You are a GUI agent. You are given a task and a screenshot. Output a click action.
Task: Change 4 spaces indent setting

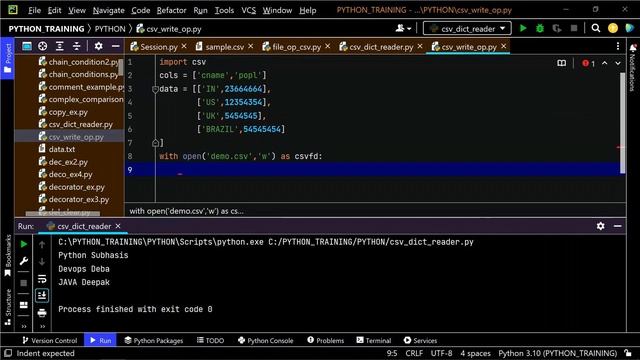475,353
